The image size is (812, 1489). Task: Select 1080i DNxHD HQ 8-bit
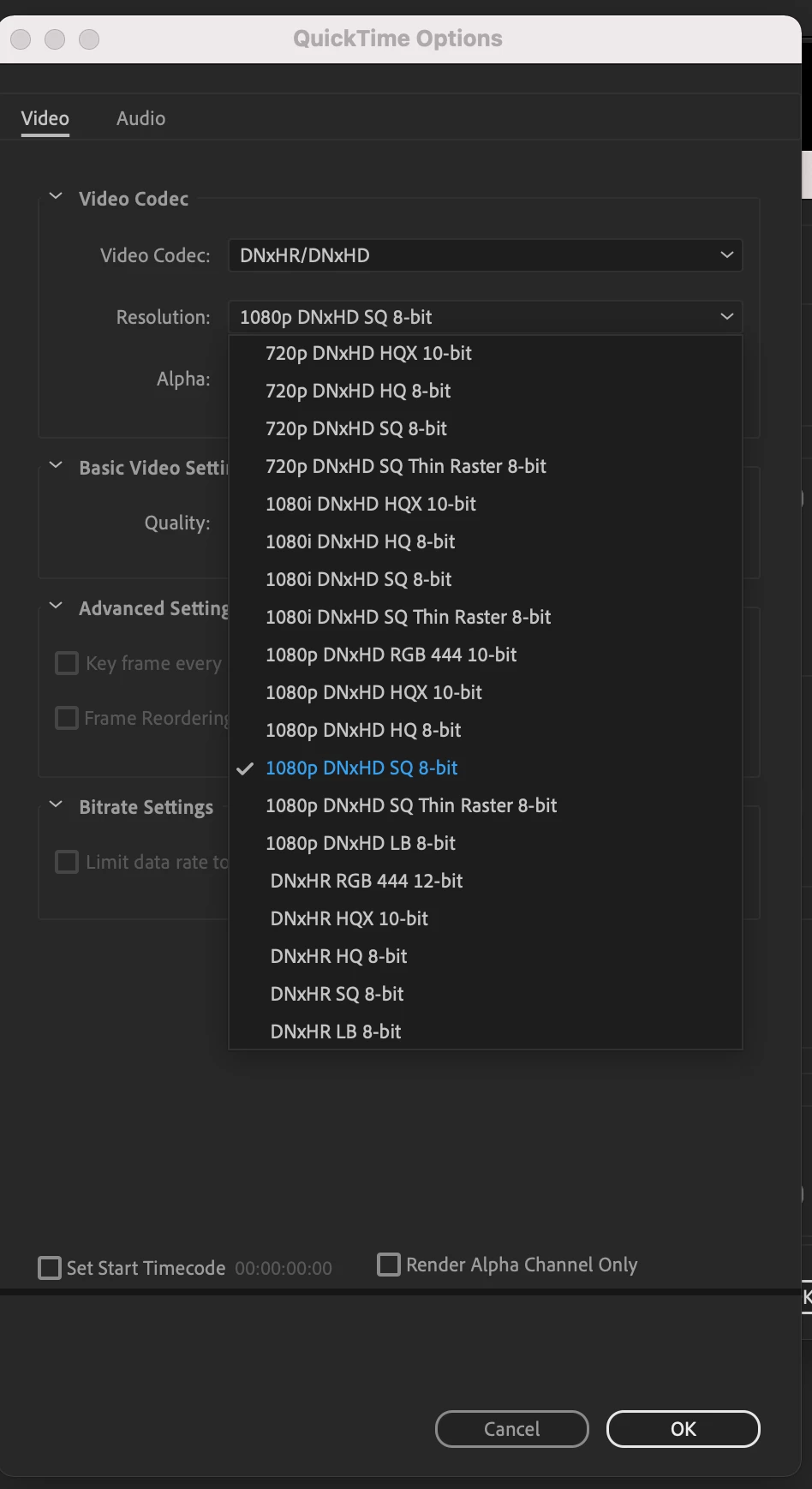(485, 541)
